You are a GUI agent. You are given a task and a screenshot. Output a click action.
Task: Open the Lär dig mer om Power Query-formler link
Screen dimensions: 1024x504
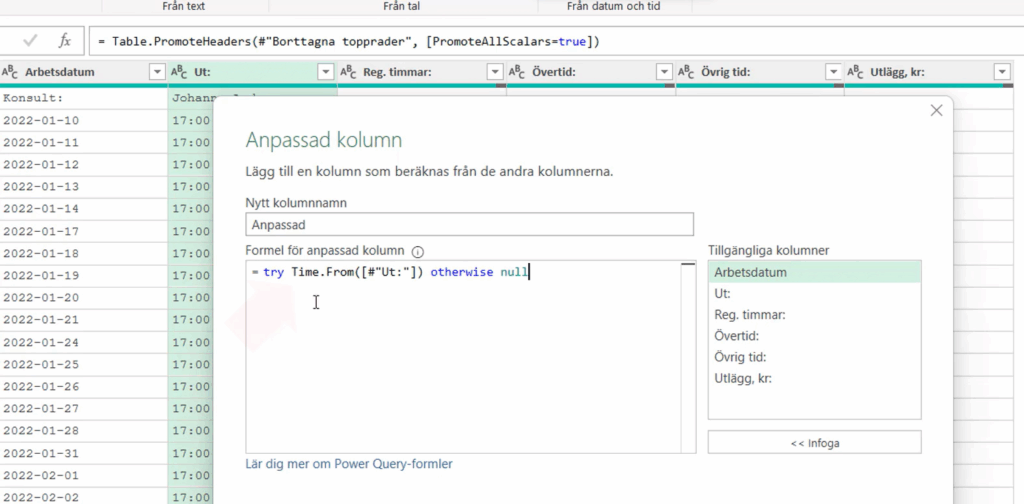[x=349, y=464]
